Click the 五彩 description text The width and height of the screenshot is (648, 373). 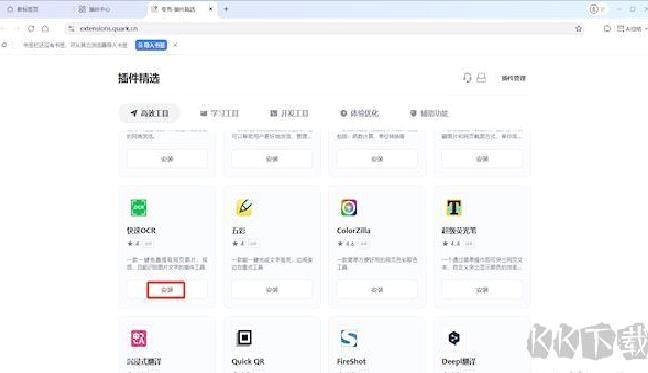272,264
